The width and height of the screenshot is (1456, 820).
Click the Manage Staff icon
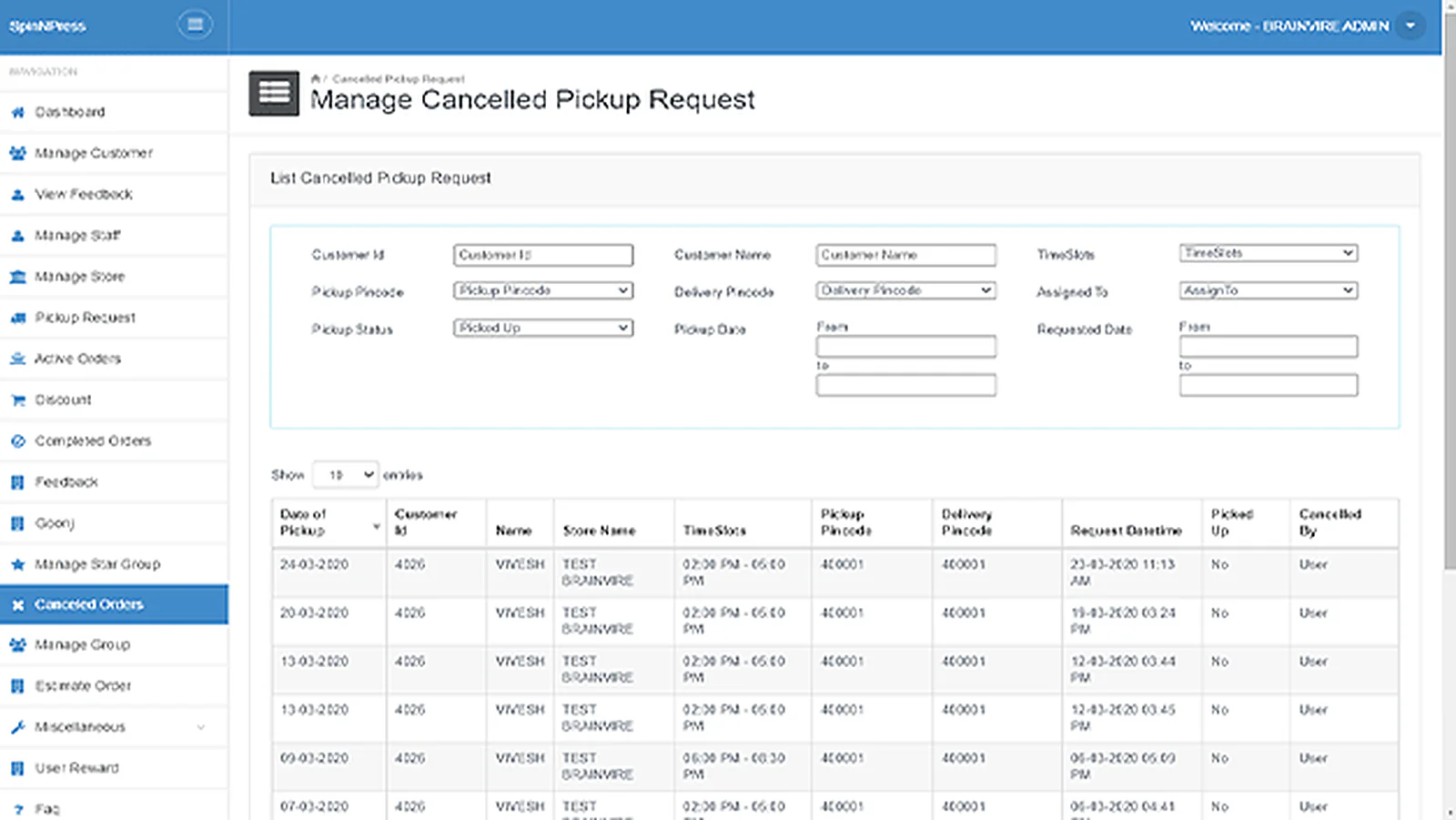tap(17, 235)
